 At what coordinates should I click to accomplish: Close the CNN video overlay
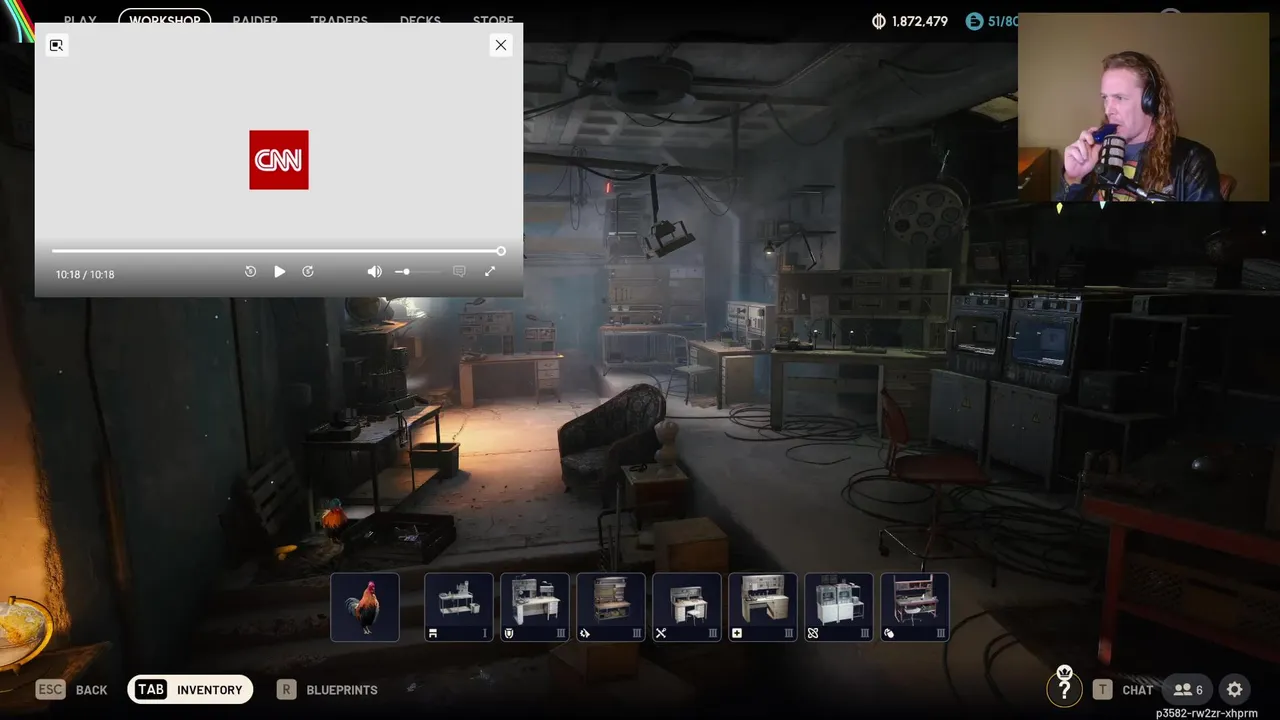coord(501,45)
